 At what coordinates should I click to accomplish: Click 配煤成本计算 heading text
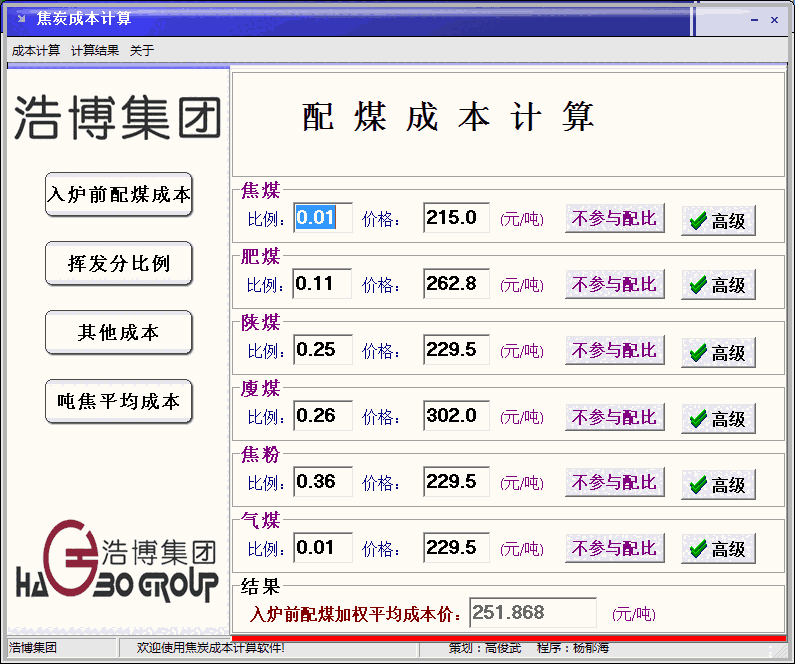[x=447, y=117]
